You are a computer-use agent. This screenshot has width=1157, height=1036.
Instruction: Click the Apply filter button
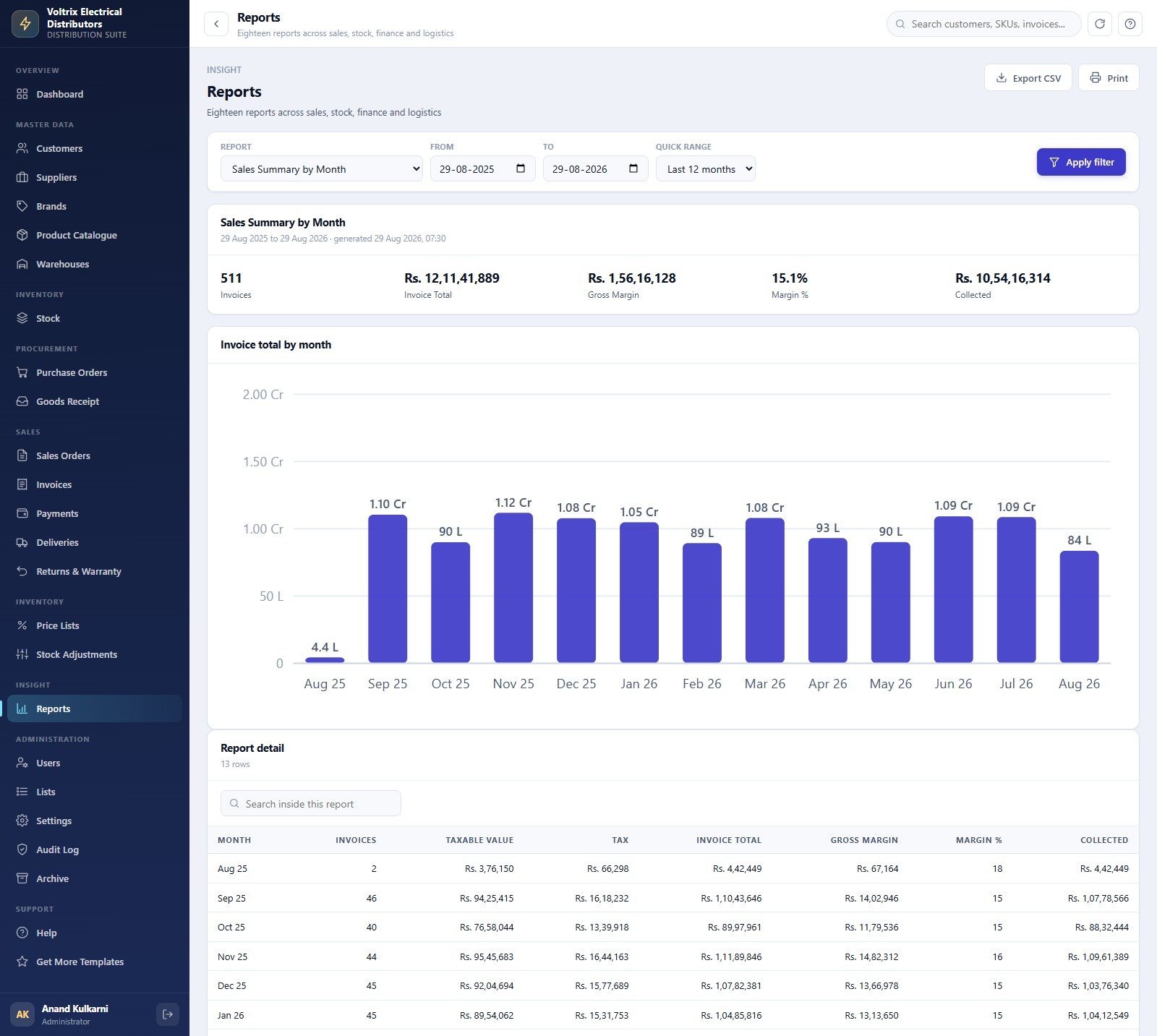coord(1081,162)
